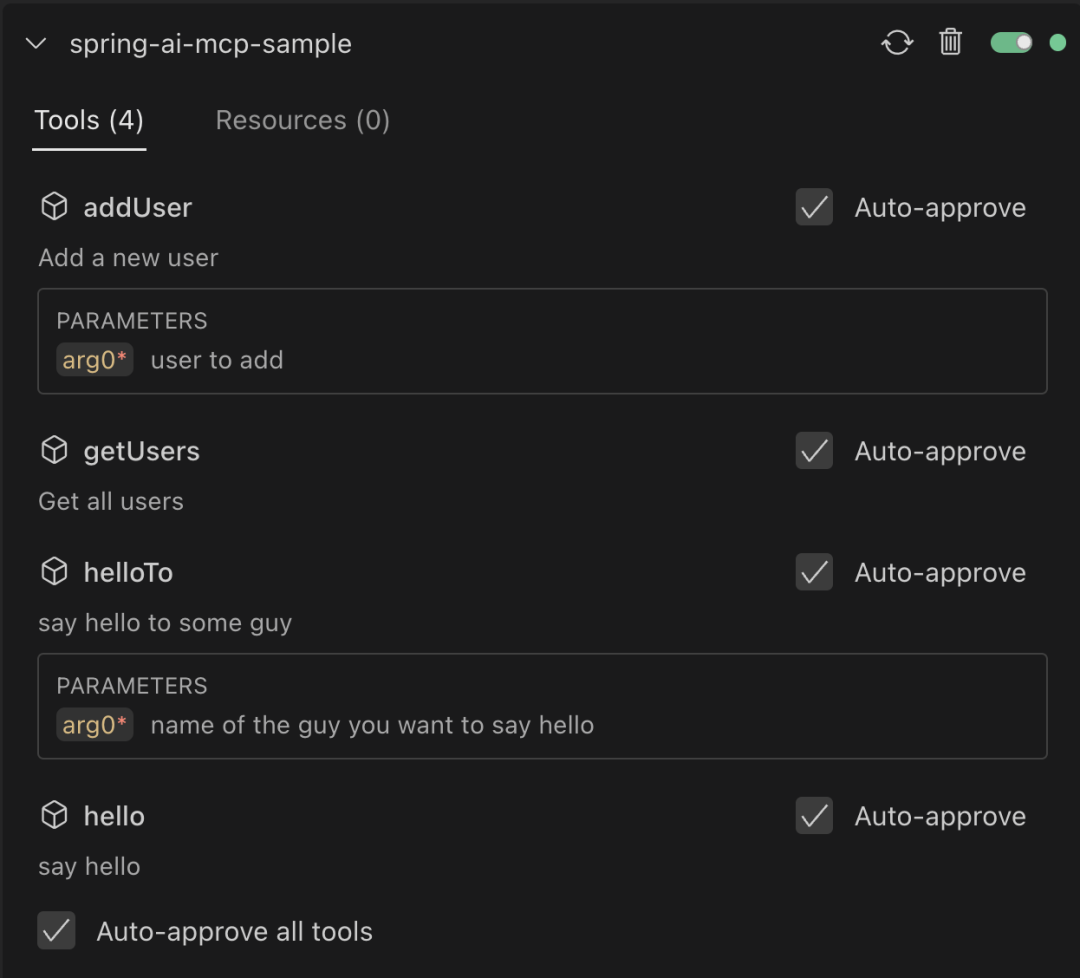Click the cube icon beside hello tool
Viewport: 1080px width, 978px height.
coord(54,816)
